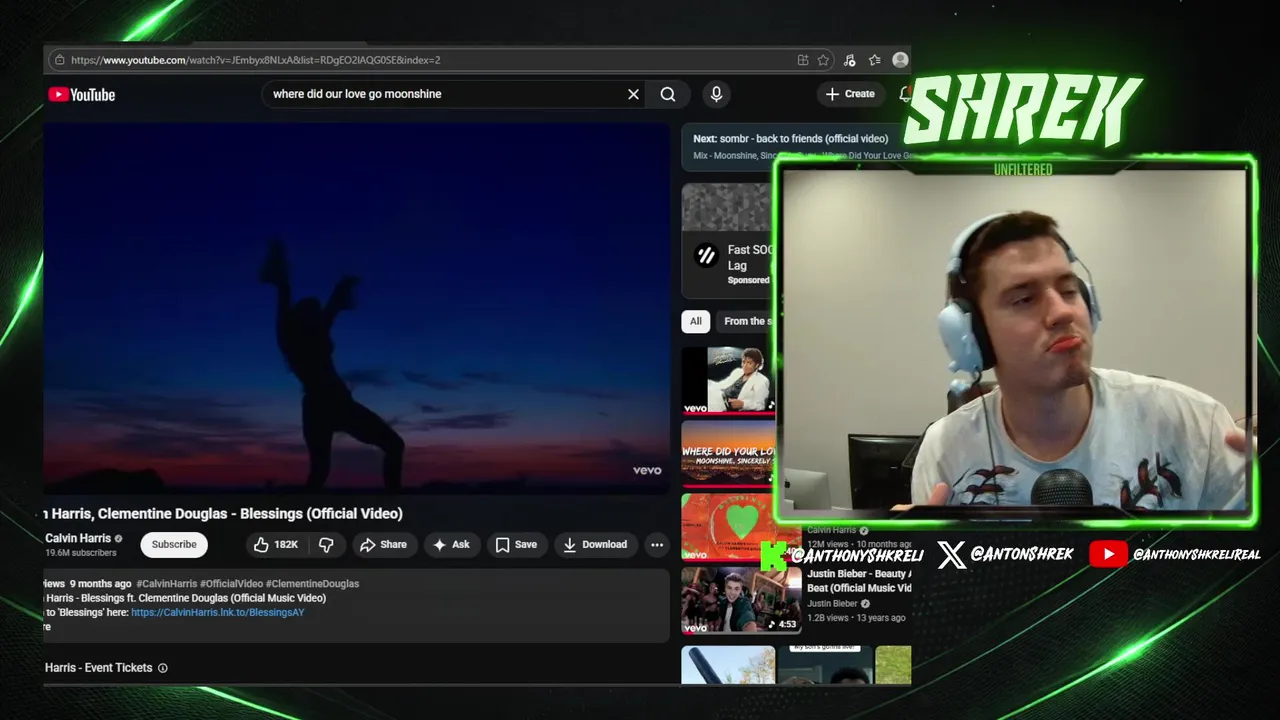Open the YouTube home logo

click(x=82, y=94)
